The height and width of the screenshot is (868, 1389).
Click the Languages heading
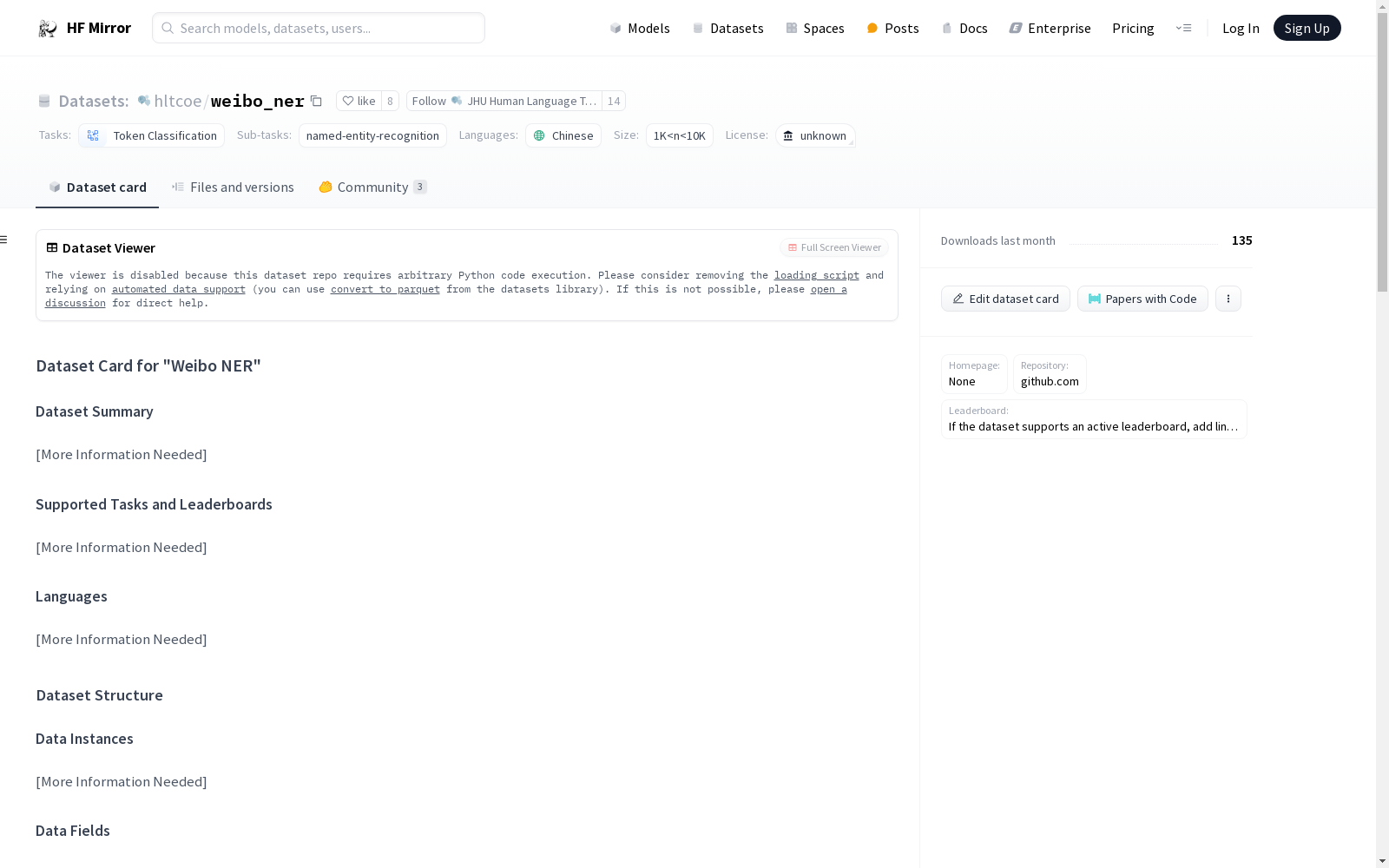(71, 596)
